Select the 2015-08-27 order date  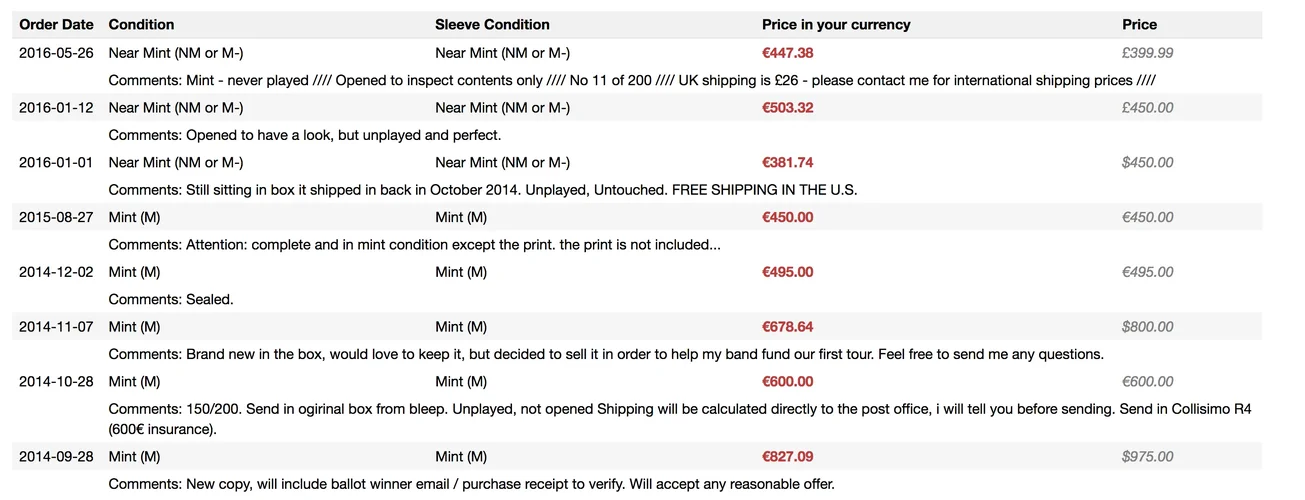click(x=56, y=217)
